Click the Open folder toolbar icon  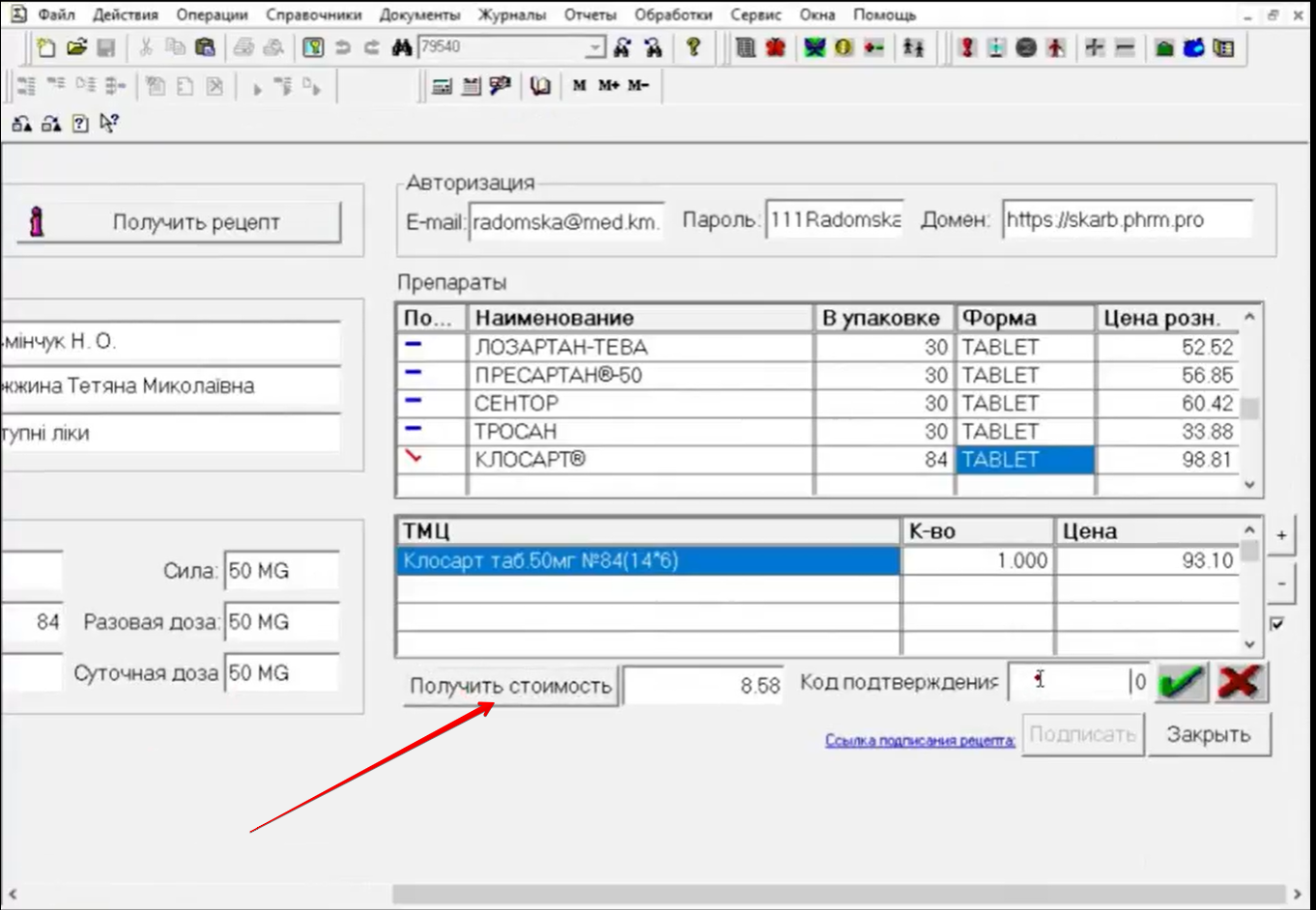(76, 47)
